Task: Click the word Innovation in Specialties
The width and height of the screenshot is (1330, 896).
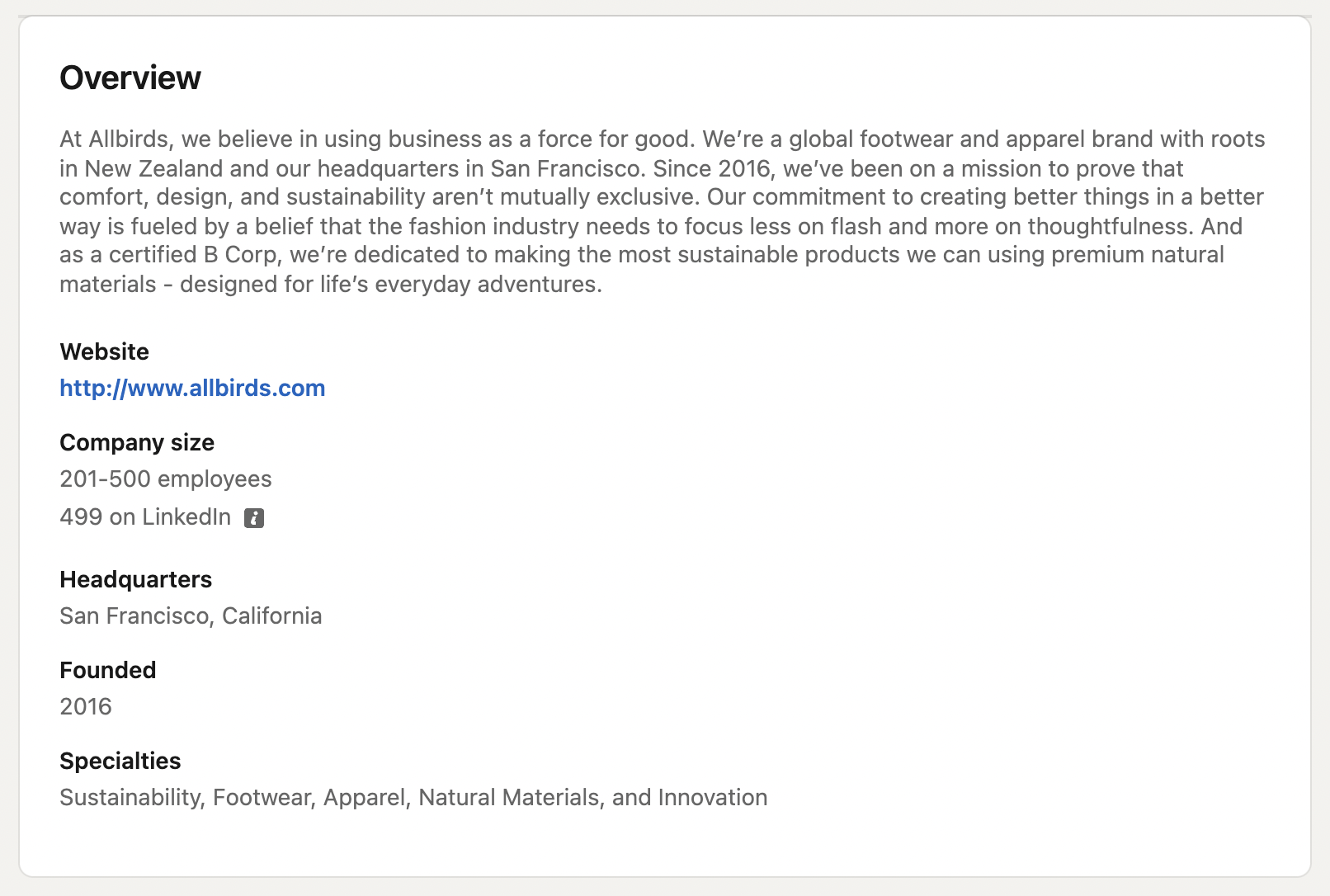Action: (713, 797)
